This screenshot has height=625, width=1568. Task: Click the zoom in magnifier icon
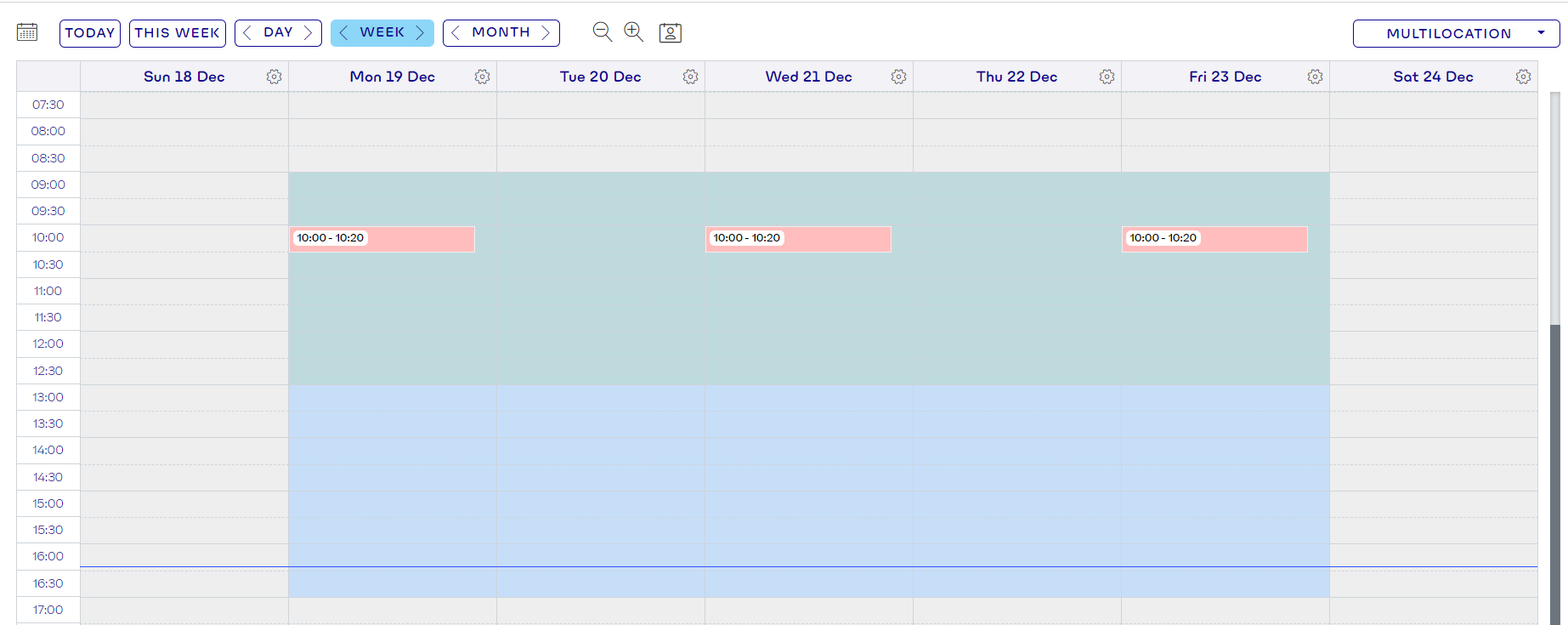click(633, 32)
